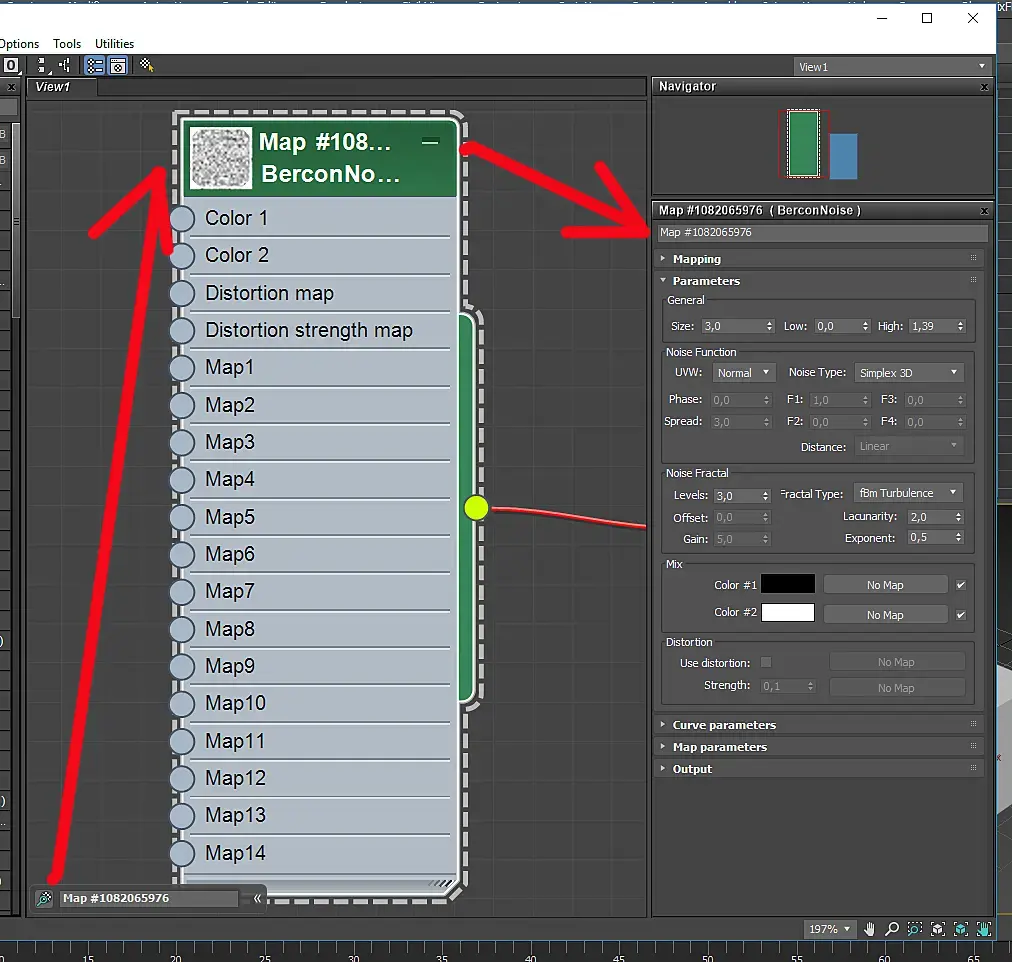Click the node name field at bottom-left
This screenshot has width=1012, height=962.
coord(149,898)
